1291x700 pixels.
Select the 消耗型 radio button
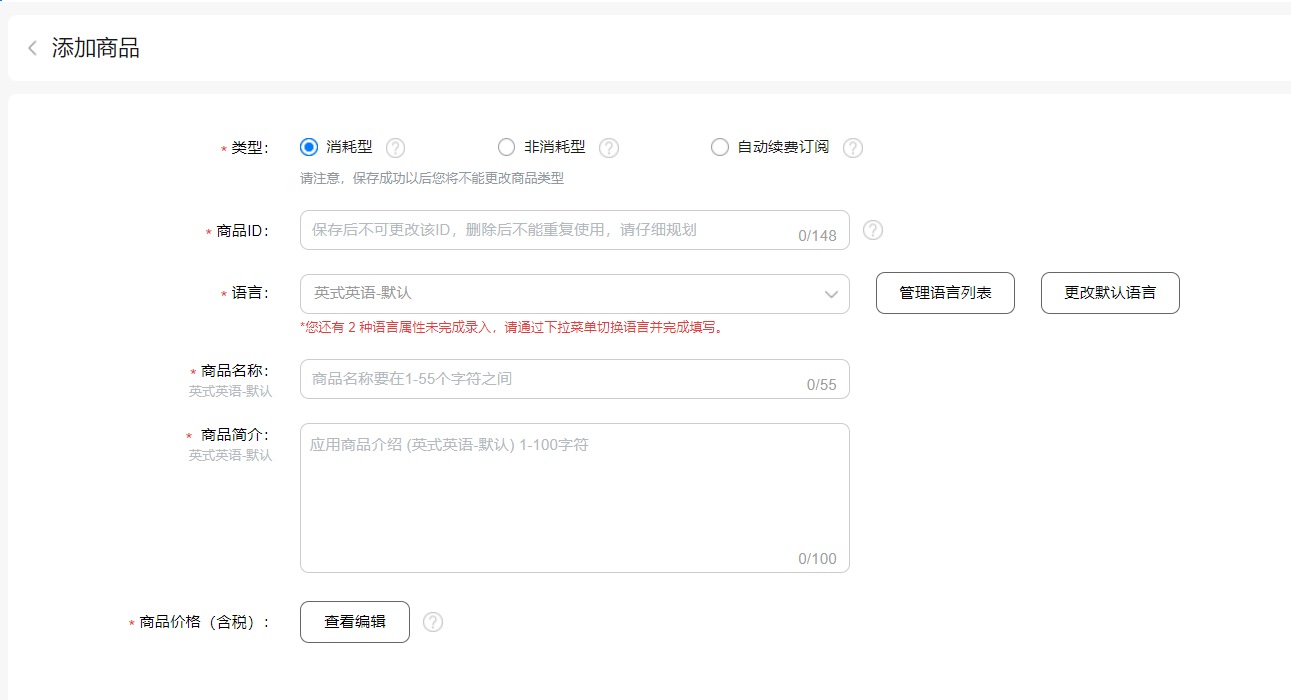pos(309,147)
